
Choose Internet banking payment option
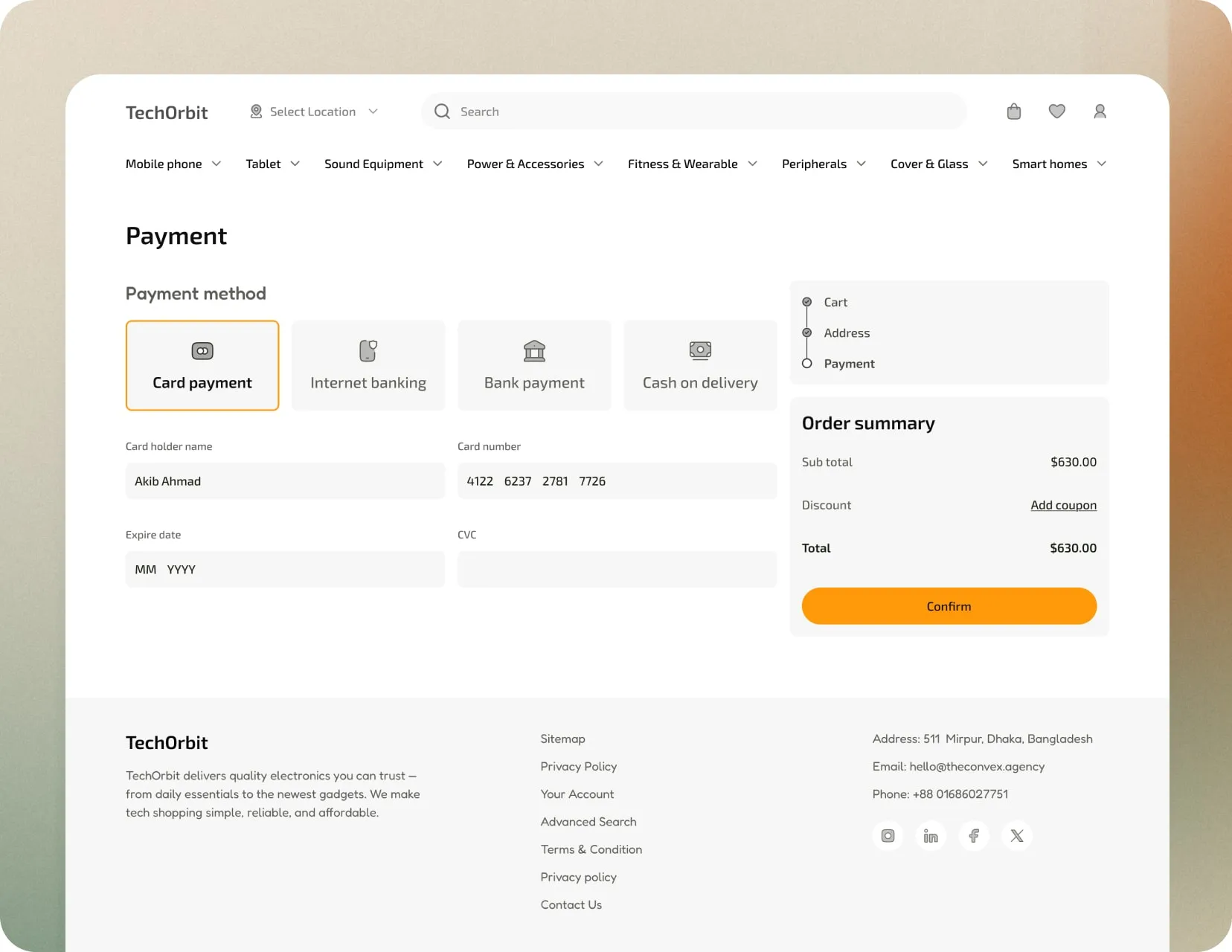point(368,365)
